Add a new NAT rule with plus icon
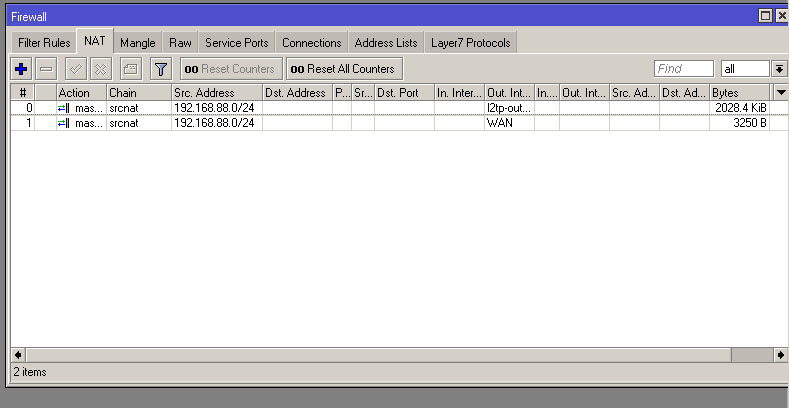789x408 pixels. point(21,69)
